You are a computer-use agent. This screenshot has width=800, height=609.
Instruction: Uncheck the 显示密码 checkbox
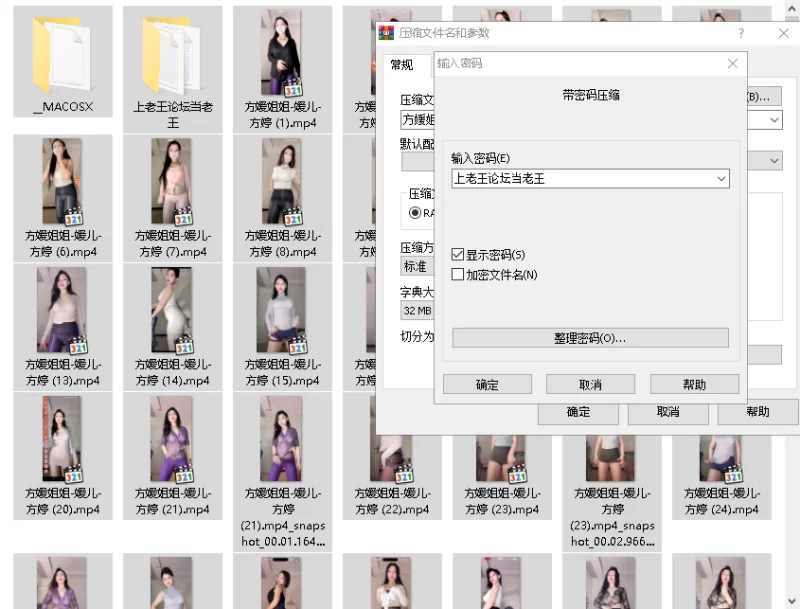[x=458, y=255]
